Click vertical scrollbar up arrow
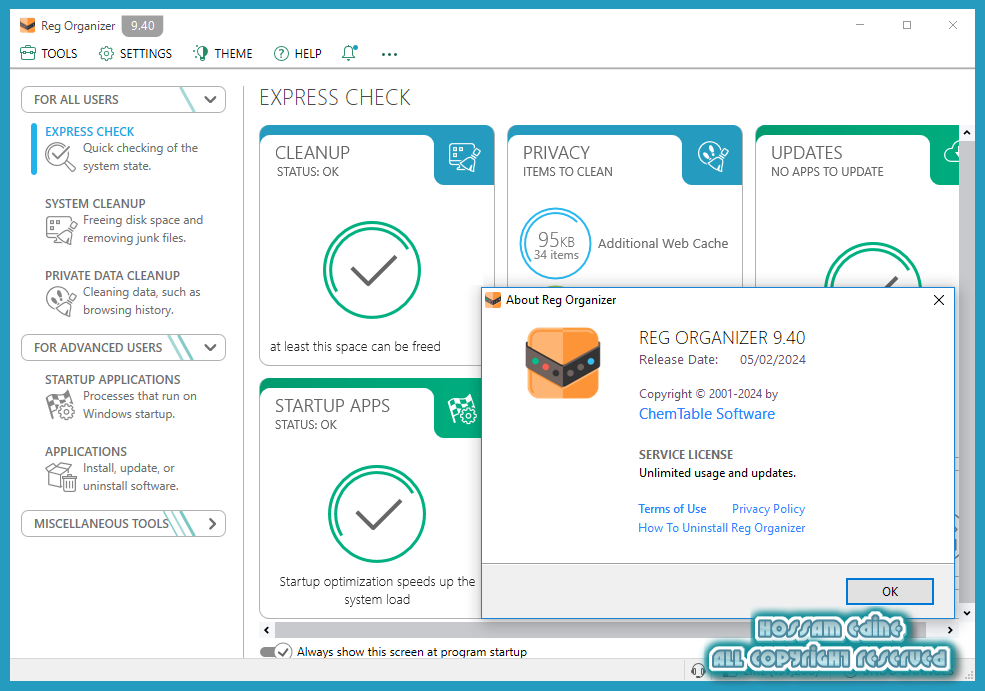This screenshot has height=691, width=985. point(967,133)
